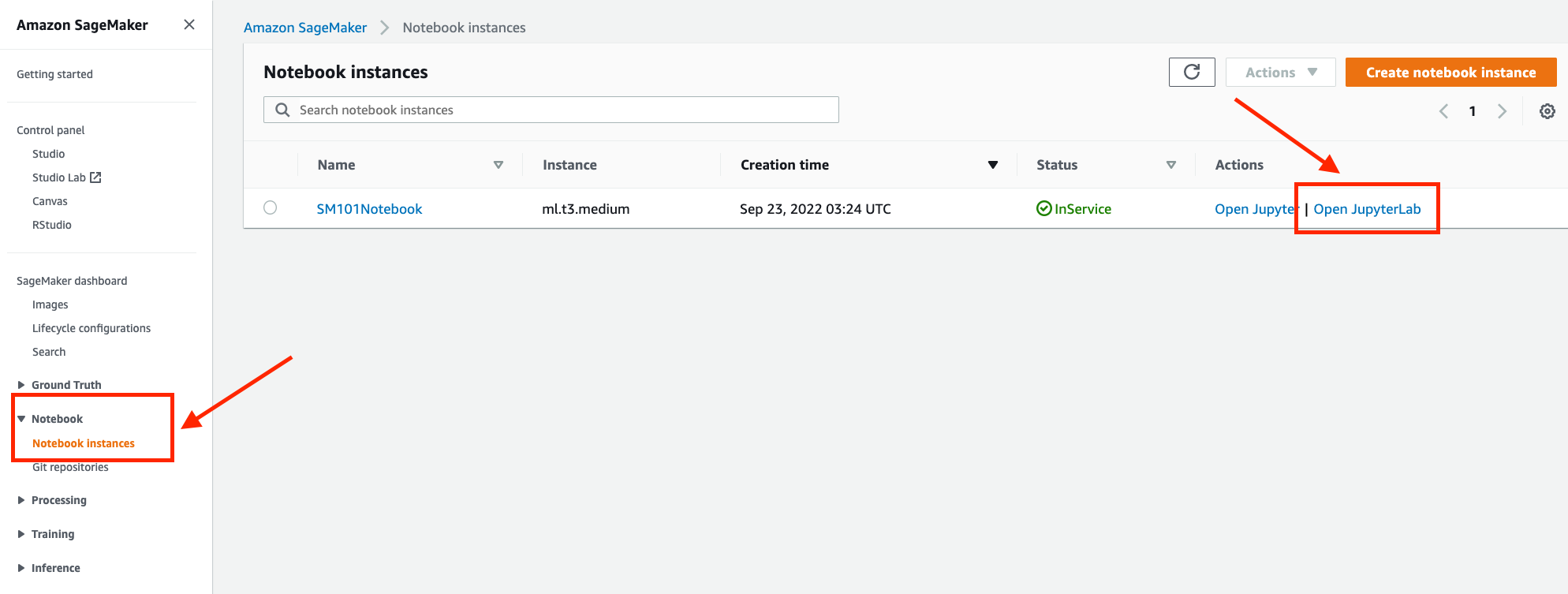Focus the Search notebook instances field
Image resolution: width=1568 pixels, height=594 pixels.
point(551,110)
